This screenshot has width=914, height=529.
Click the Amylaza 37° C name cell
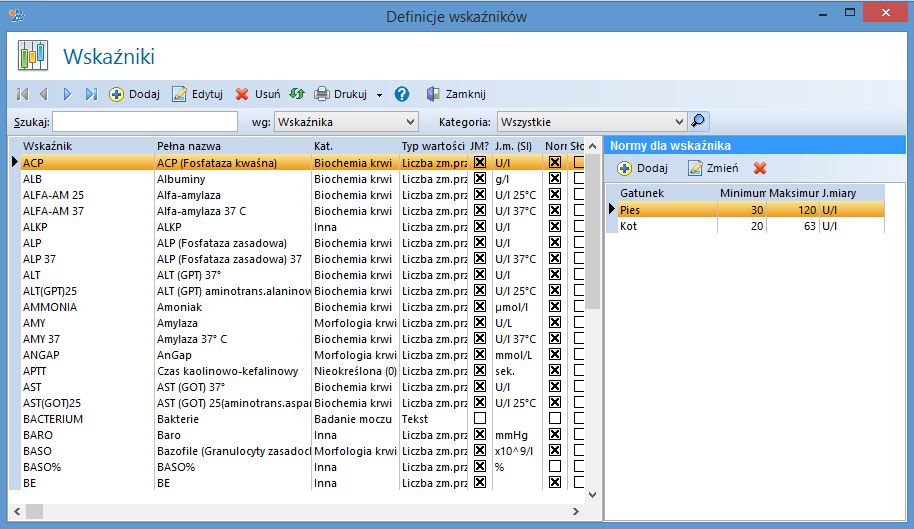click(x=233, y=339)
